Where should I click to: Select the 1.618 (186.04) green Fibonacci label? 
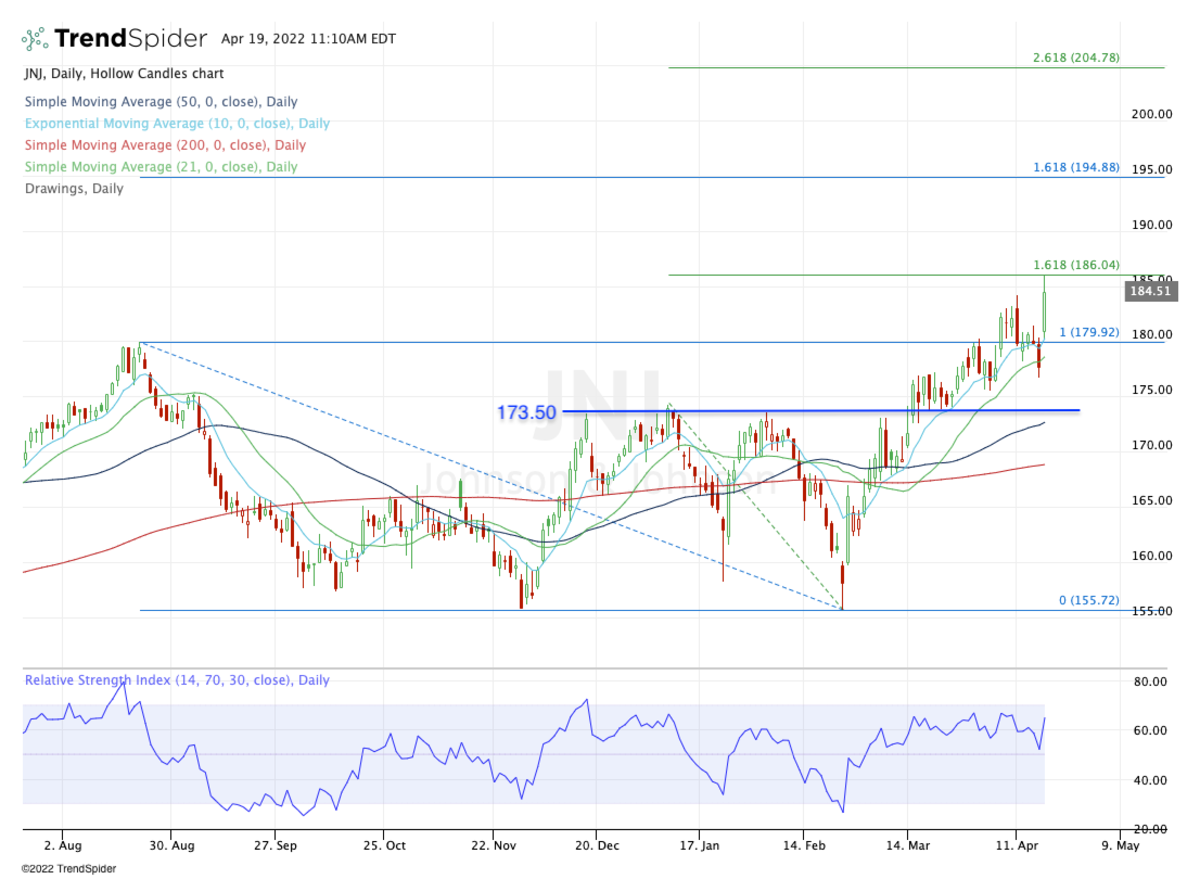1076,265
